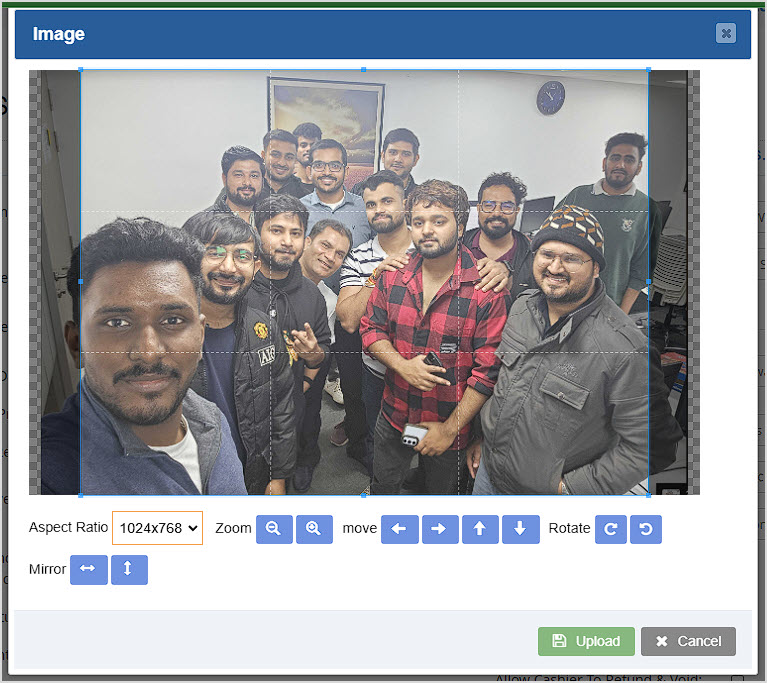The image size is (767, 683).
Task: Move the image left with the arrow button
Action: (x=400, y=529)
